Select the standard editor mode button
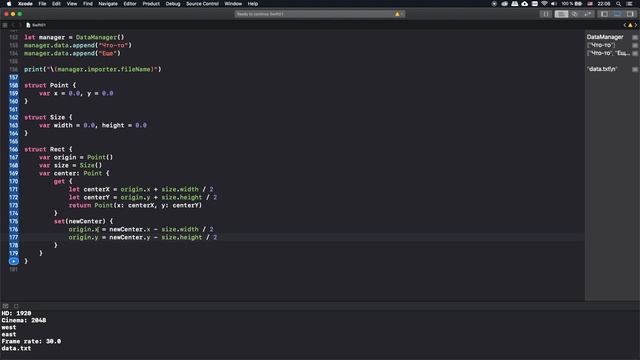The height and width of the screenshot is (360, 640). click(561, 14)
